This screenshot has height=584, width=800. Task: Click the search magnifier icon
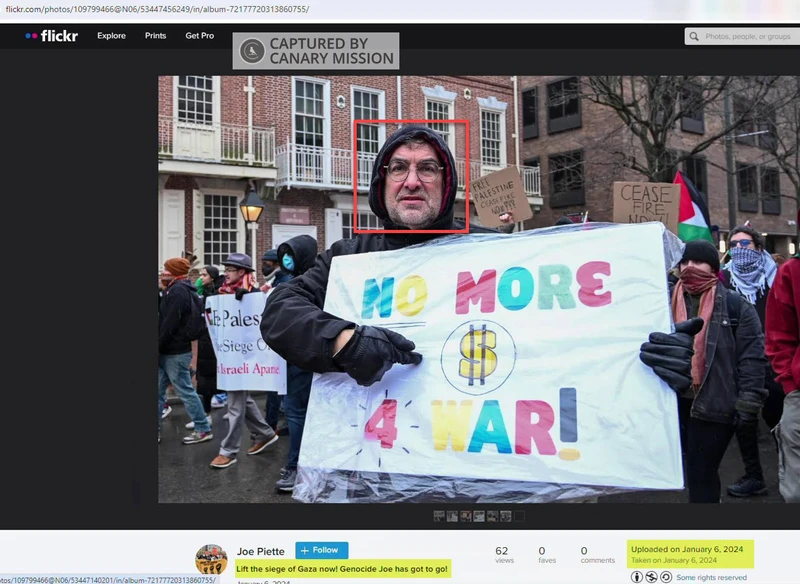tap(694, 36)
